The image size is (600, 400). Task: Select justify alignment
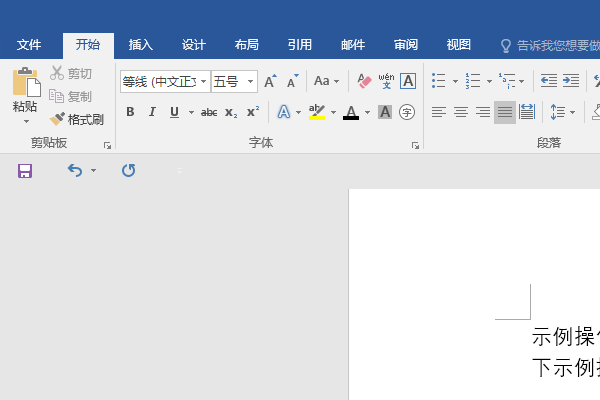point(505,112)
